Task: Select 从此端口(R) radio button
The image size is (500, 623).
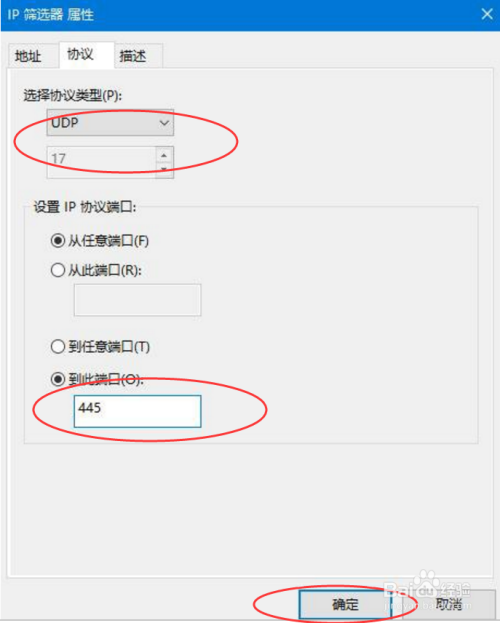Action: [x=58, y=270]
